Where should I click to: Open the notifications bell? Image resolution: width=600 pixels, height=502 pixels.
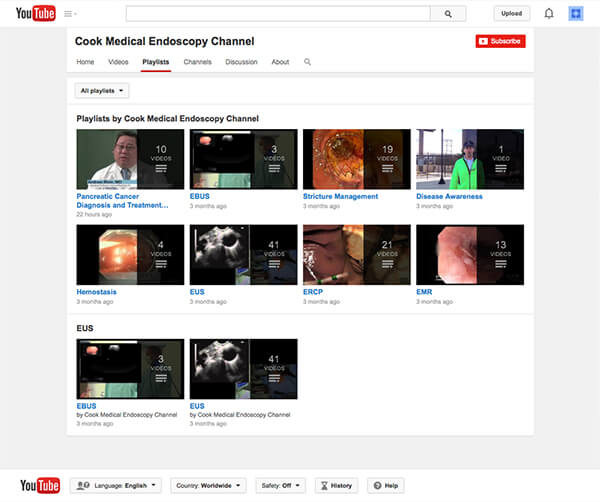[549, 14]
